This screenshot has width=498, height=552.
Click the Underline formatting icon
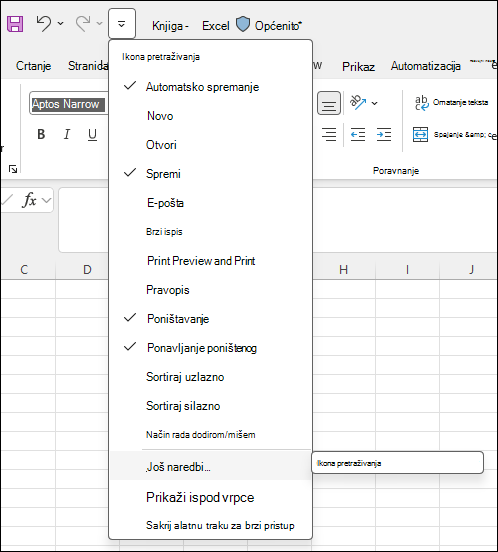point(92,134)
